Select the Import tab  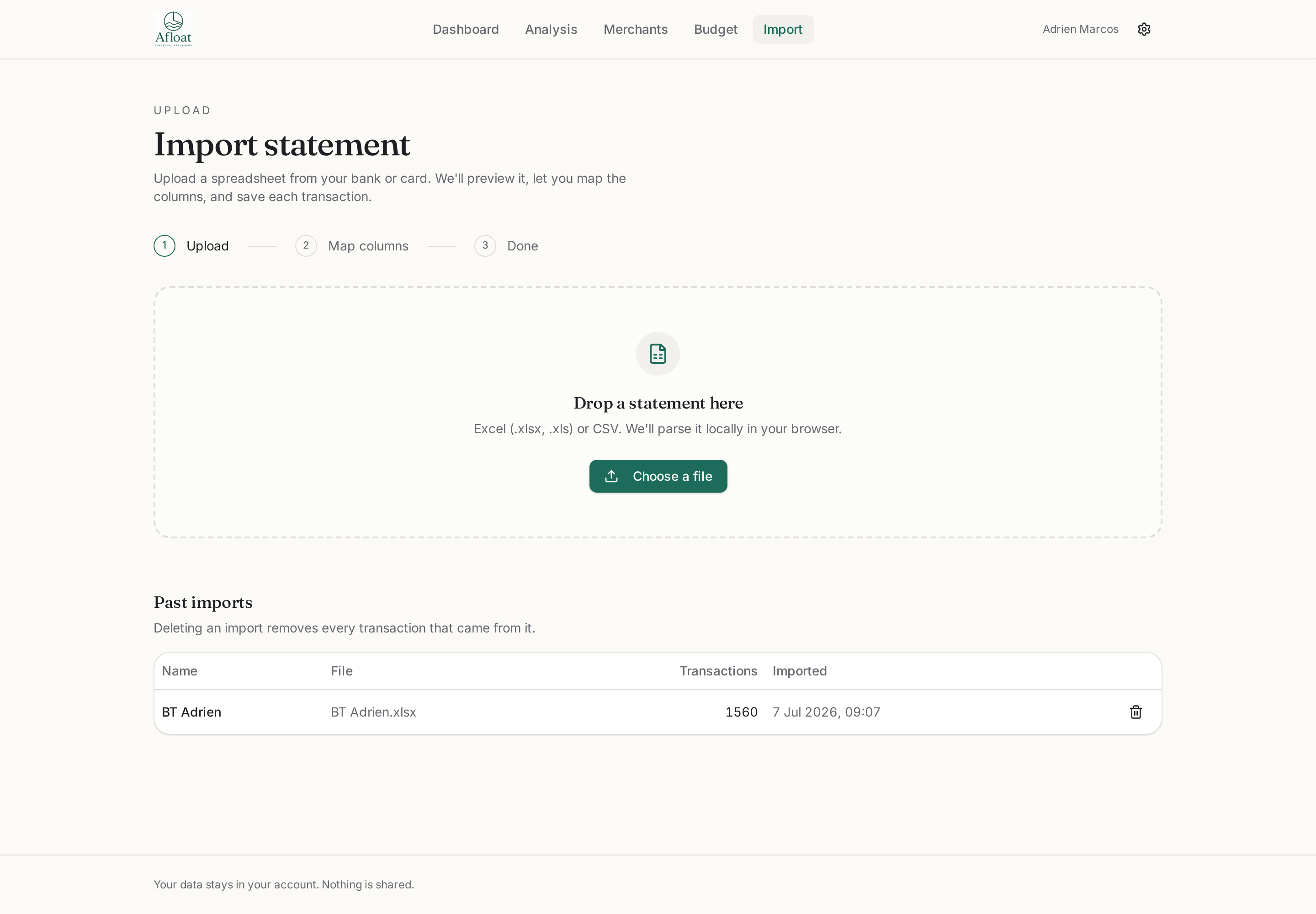tap(783, 29)
